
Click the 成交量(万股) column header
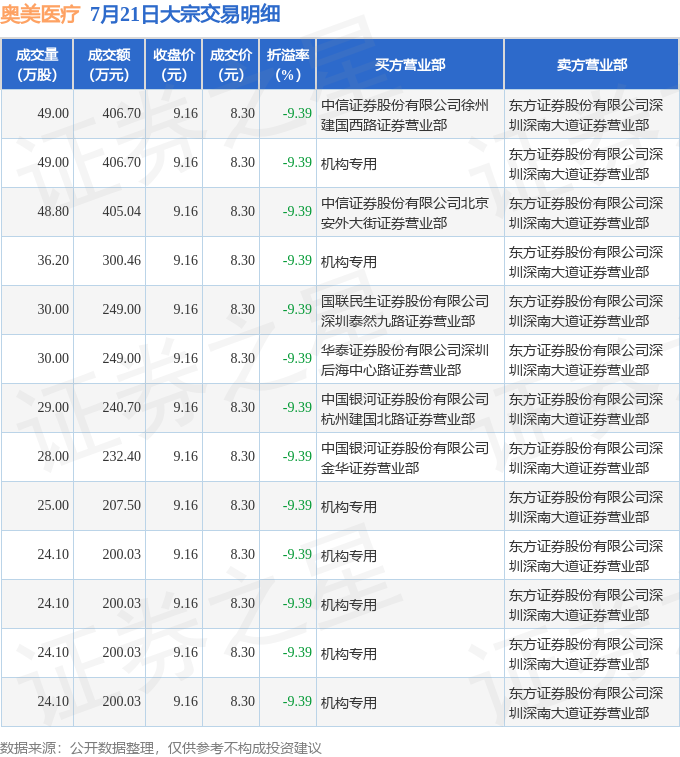pyautogui.click(x=37, y=65)
